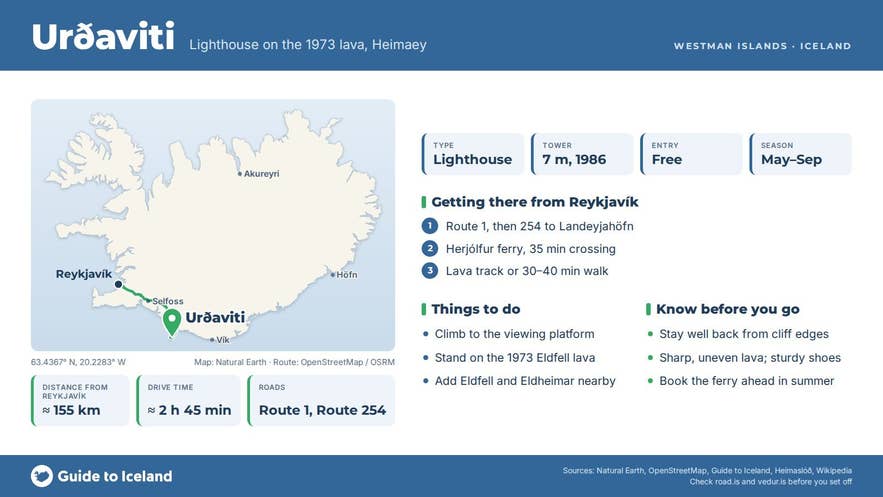
Task: Click step 2 circle for Herjólfur ferry
Action: (x=430, y=249)
